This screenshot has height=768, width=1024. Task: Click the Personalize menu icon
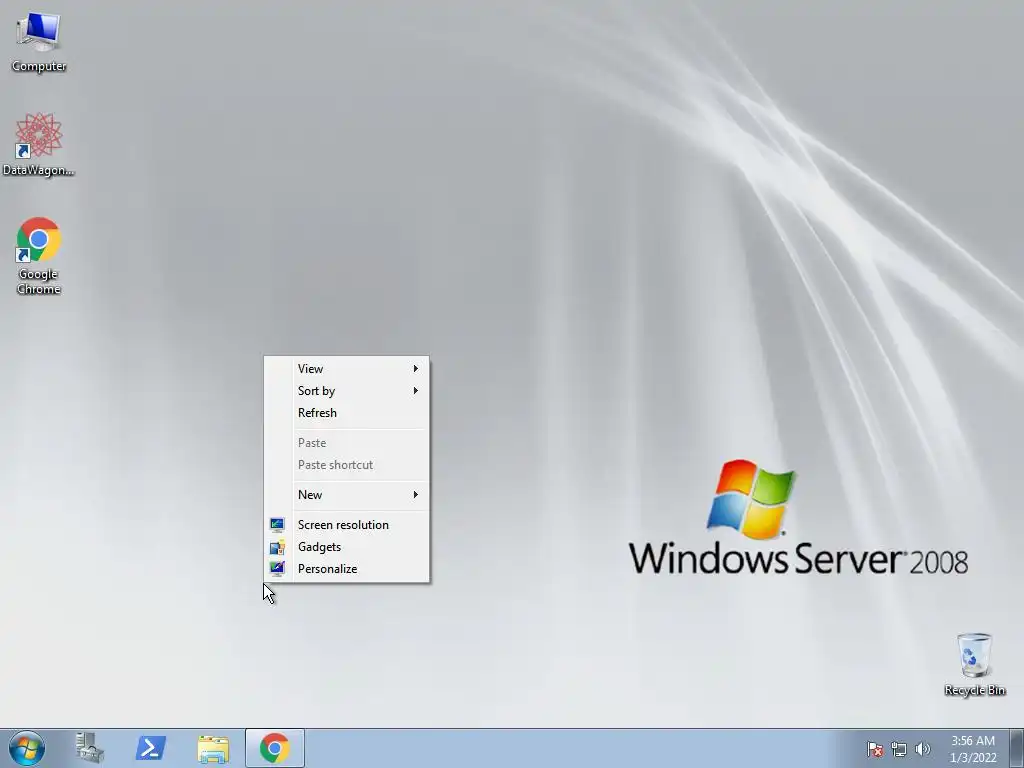pos(277,569)
